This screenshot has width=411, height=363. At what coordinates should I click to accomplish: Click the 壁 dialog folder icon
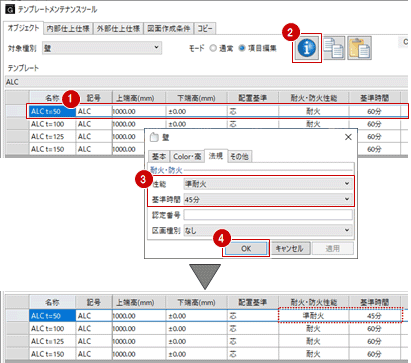(x=154, y=137)
